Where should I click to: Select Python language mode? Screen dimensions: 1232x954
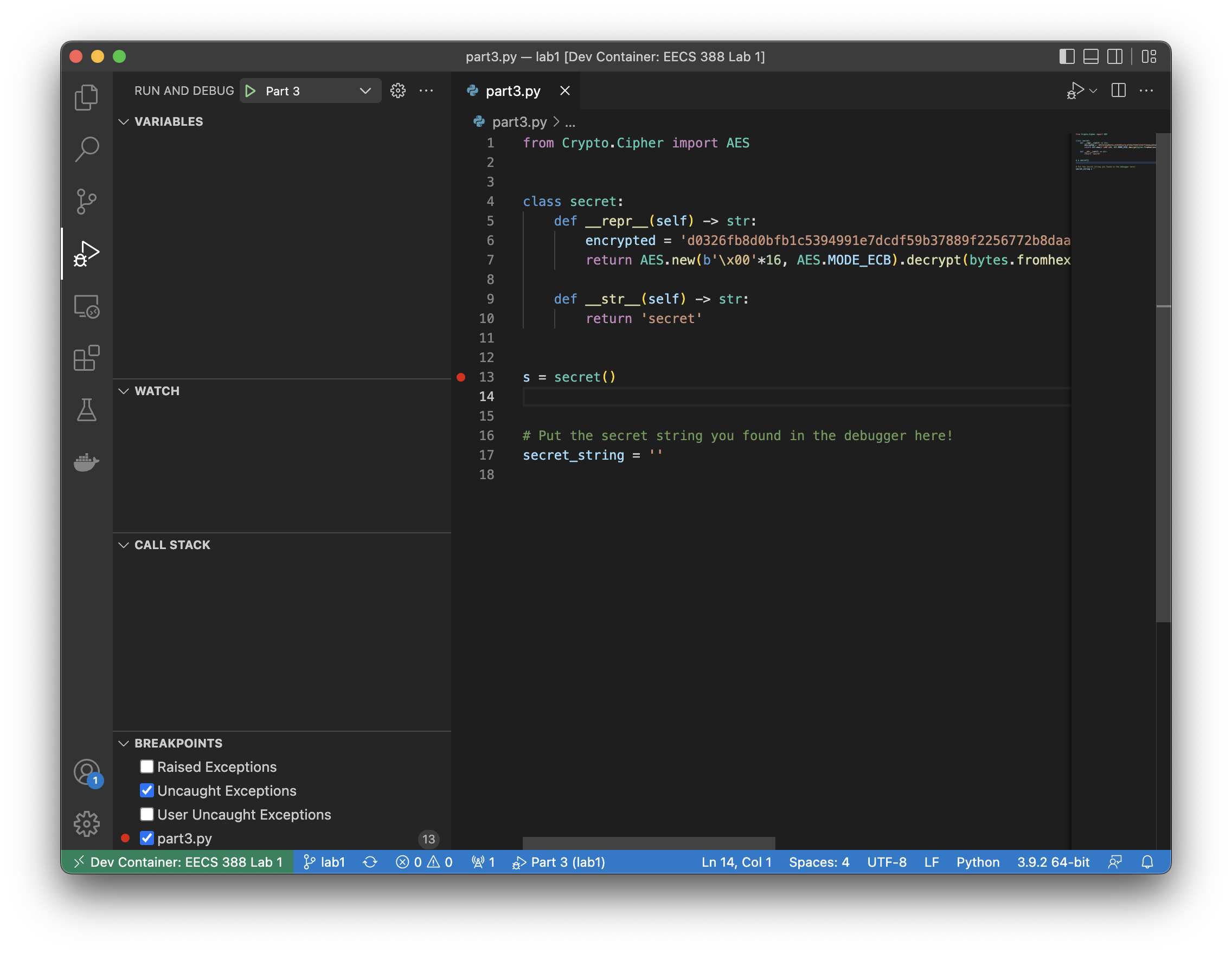978,862
